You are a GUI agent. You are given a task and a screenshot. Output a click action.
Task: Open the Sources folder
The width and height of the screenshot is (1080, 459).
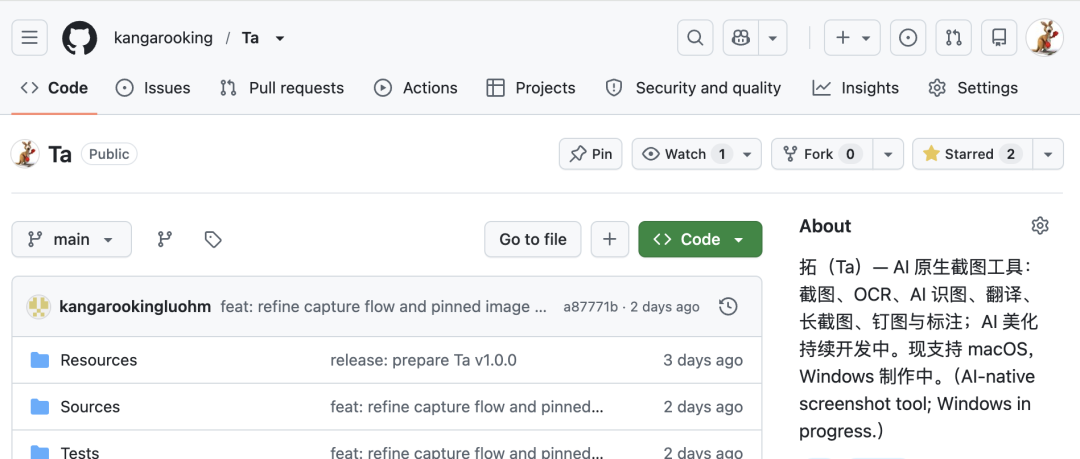(90, 407)
